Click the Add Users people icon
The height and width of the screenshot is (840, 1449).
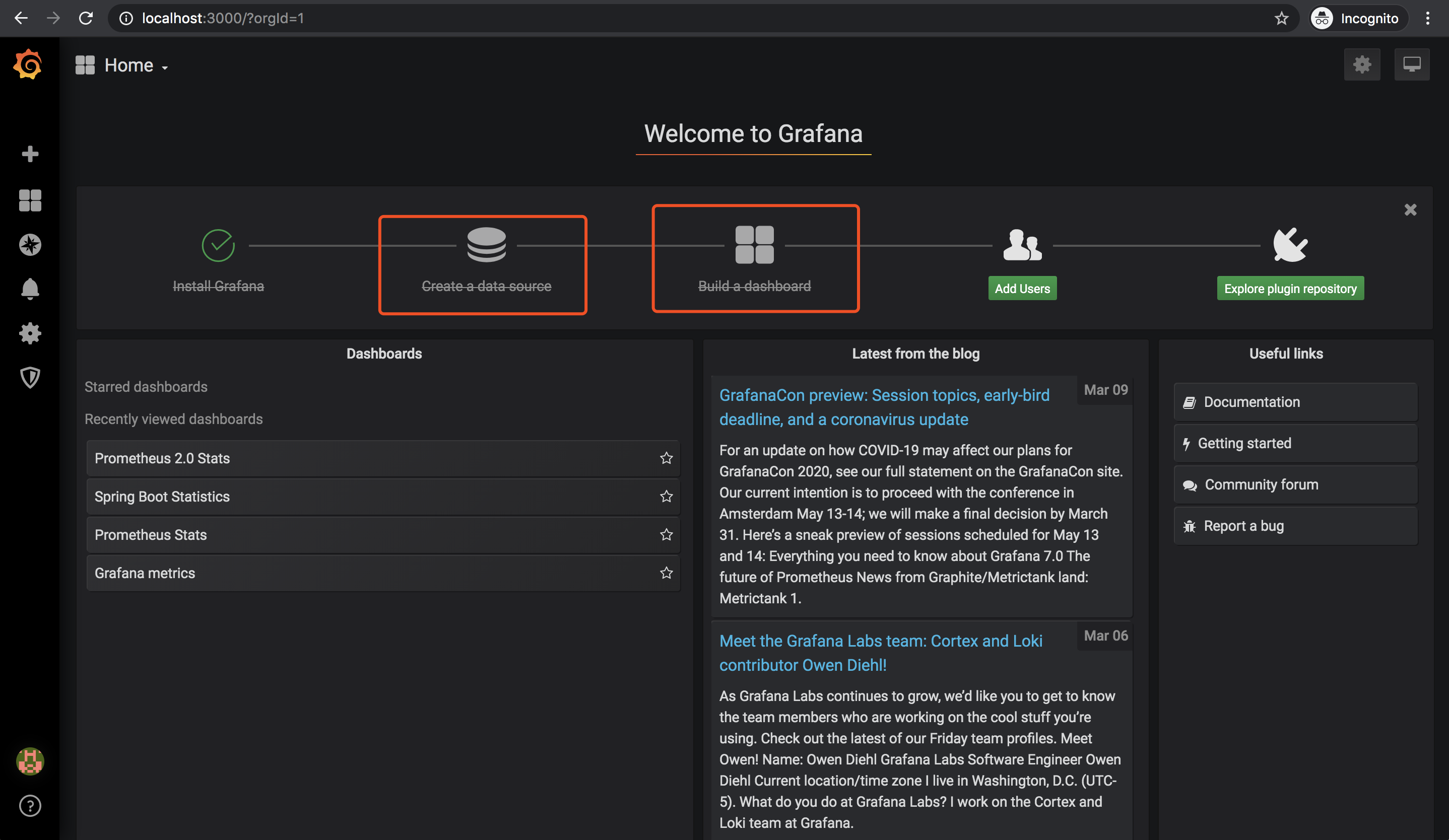click(x=1022, y=245)
